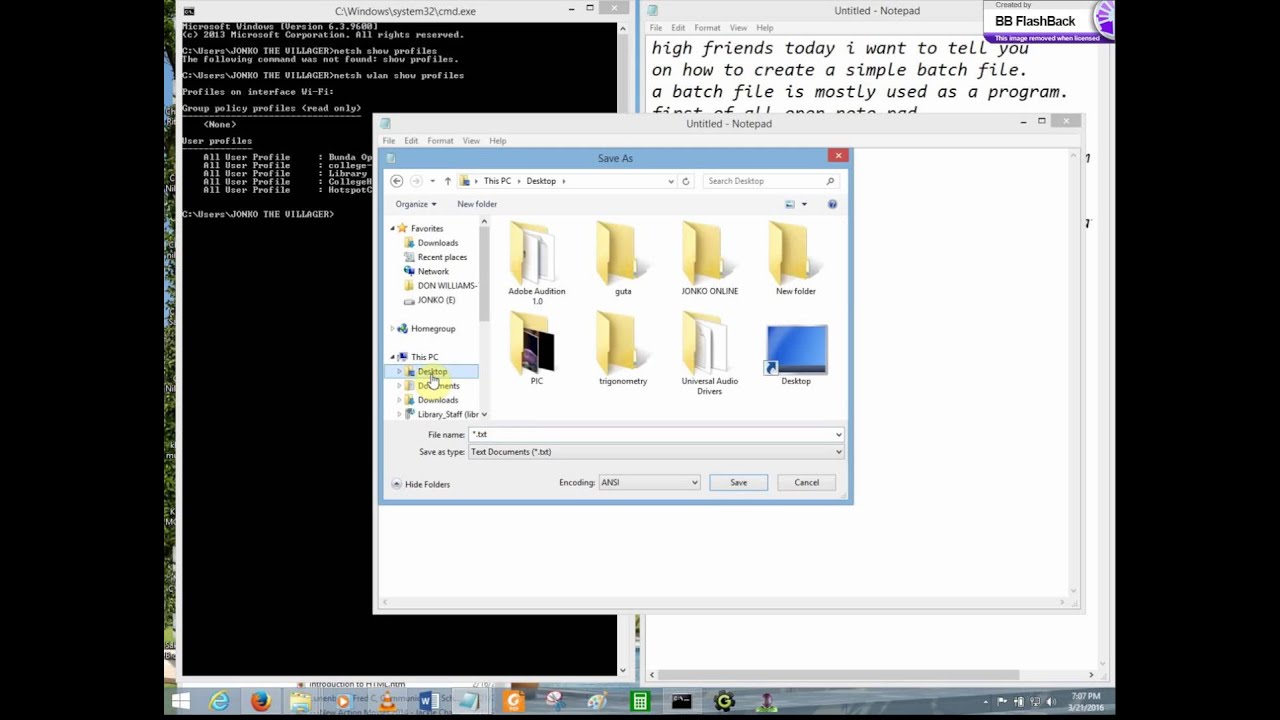Expand the Documents node under This PC
Screen dimensions: 1280x720
point(400,386)
